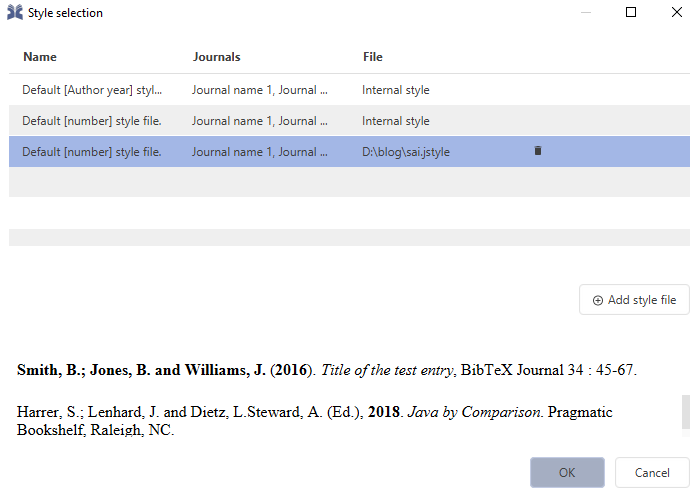Confirm selection with the OK button
700x496 pixels.
click(x=567, y=472)
